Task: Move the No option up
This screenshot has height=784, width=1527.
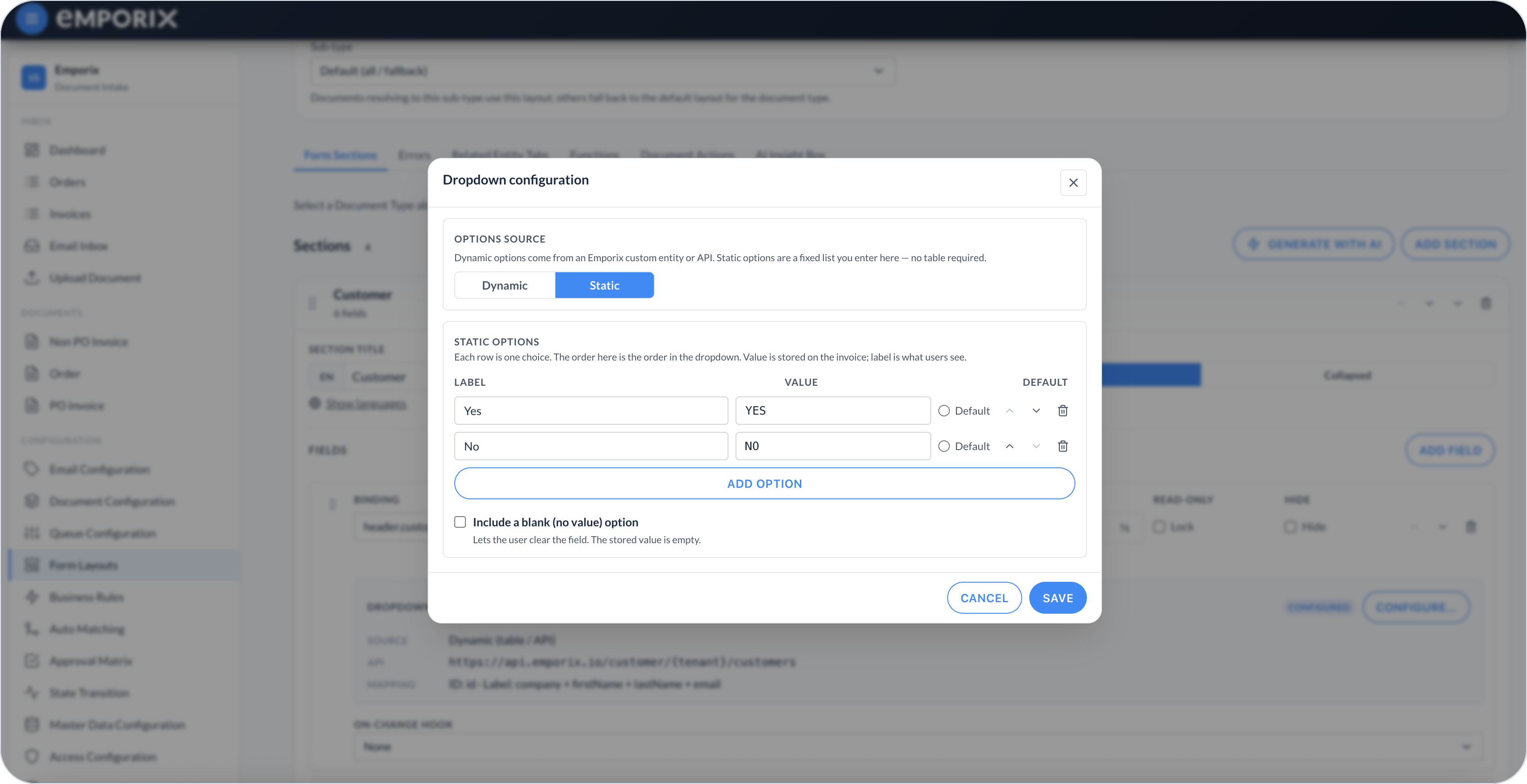Action: [x=1010, y=446]
